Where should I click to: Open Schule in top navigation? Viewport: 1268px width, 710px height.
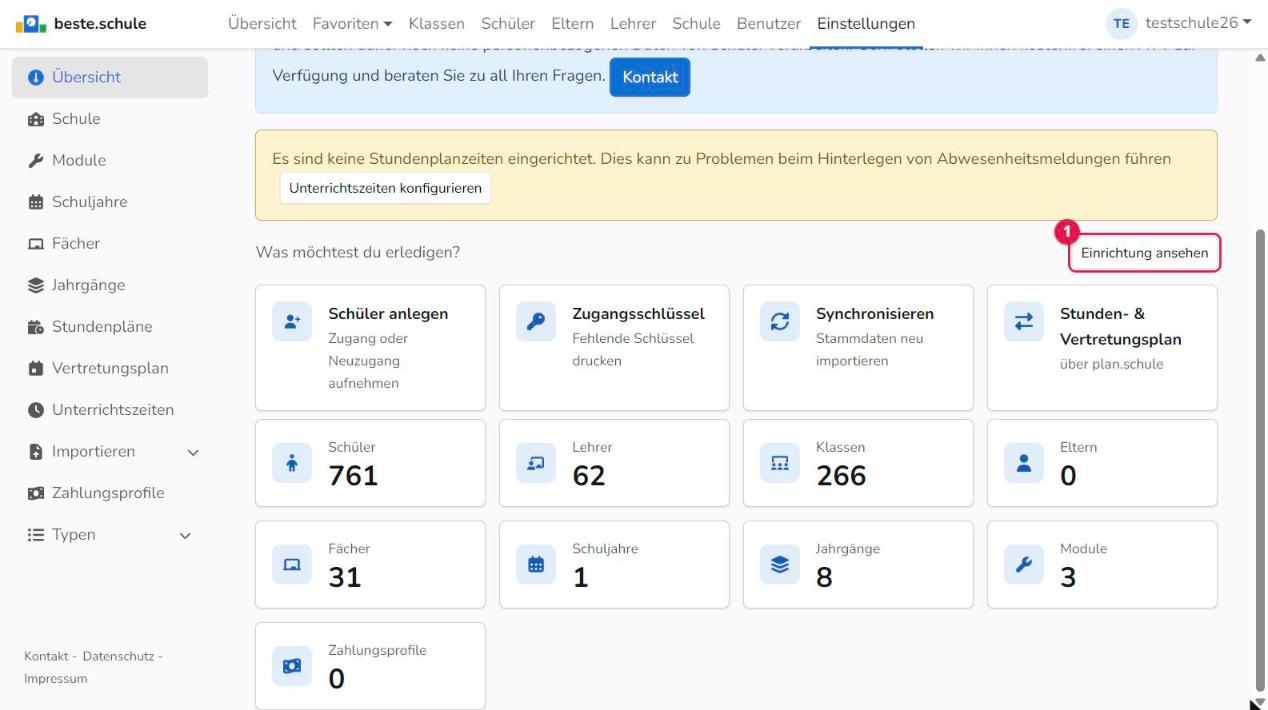click(697, 23)
